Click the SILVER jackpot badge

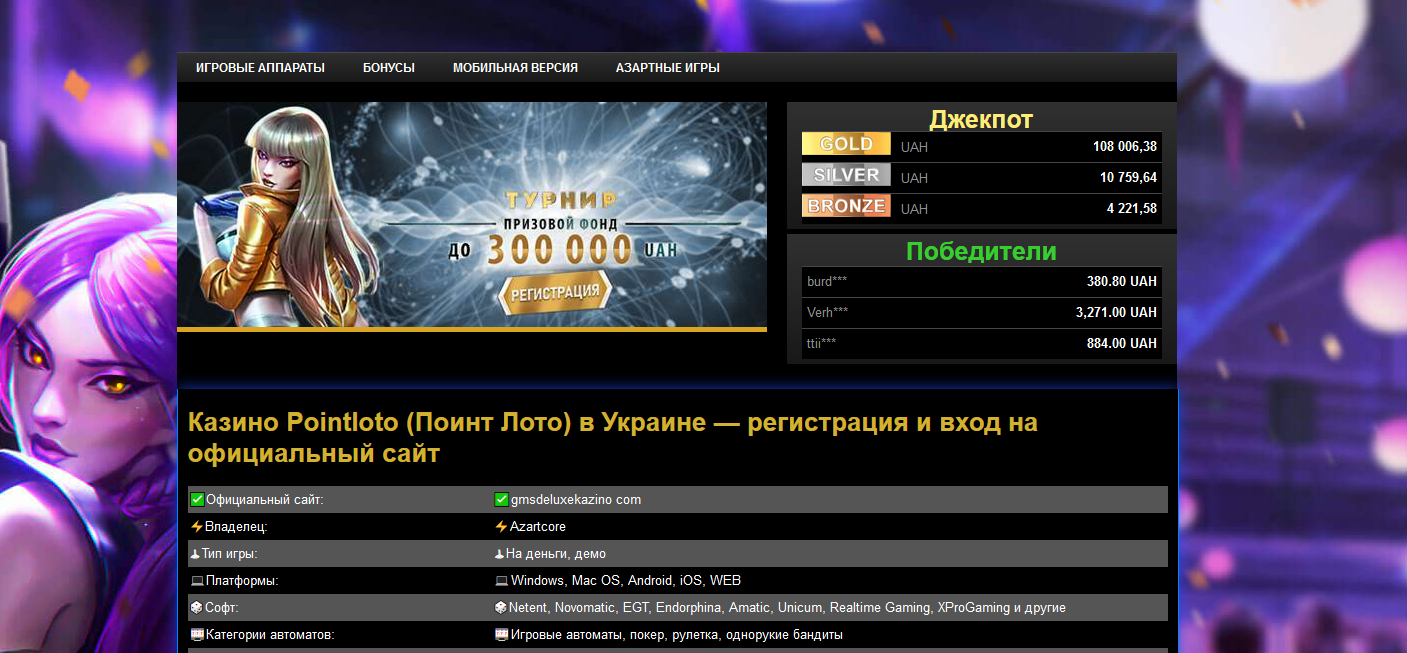coord(846,175)
